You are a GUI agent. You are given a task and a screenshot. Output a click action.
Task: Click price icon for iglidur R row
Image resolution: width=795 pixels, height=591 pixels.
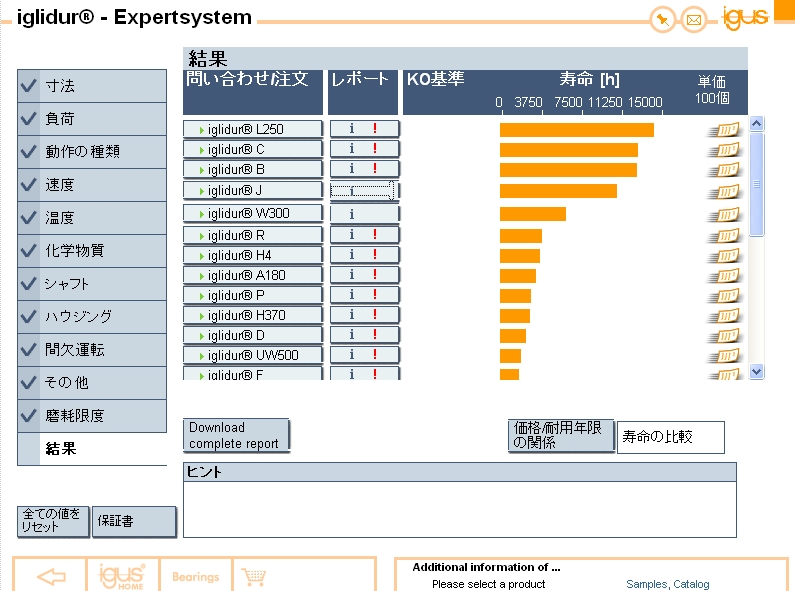[724, 236]
